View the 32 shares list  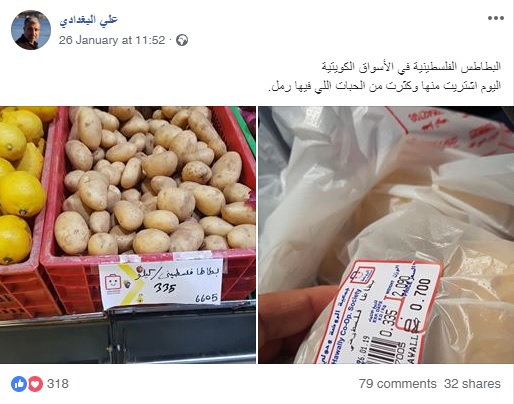pos(472,384)
